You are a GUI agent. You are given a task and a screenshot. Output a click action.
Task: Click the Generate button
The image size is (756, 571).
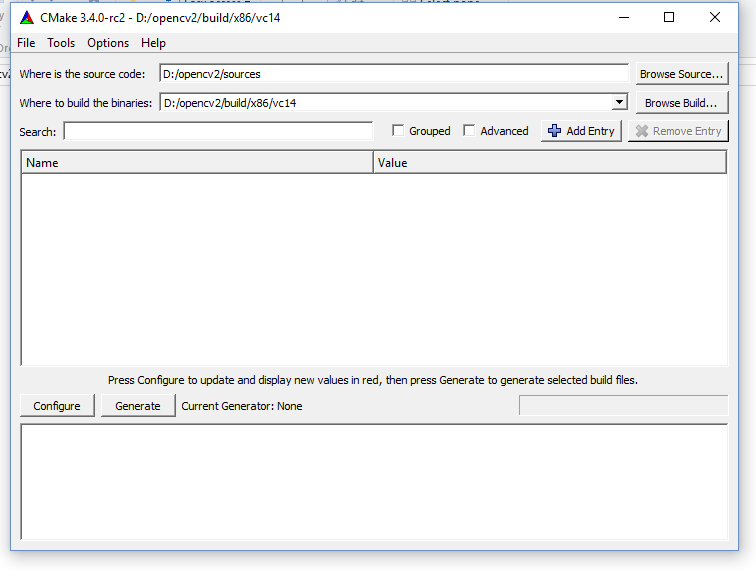point(138,406)
